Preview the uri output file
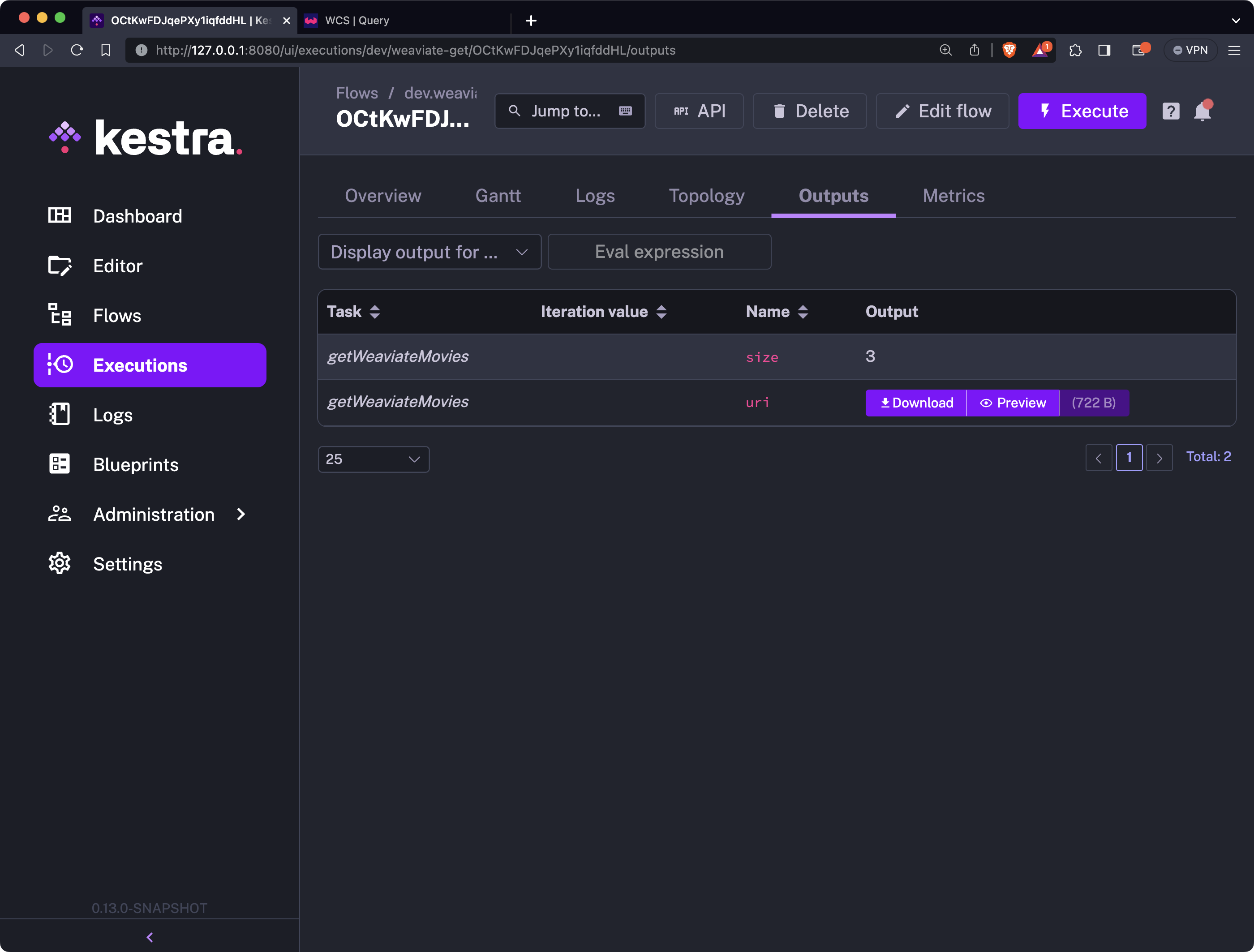Image resolution: width=1254 pixels, height=952 pixels. [x=1013, y=403]
